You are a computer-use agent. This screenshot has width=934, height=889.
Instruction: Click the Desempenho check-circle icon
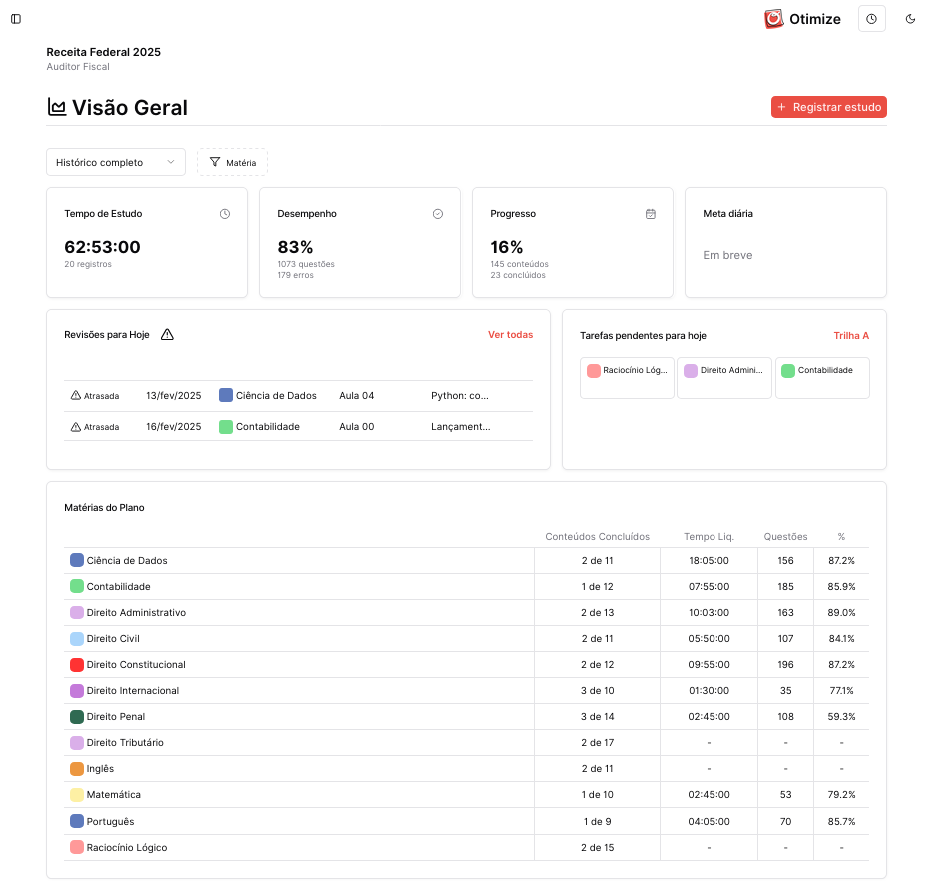438,214
